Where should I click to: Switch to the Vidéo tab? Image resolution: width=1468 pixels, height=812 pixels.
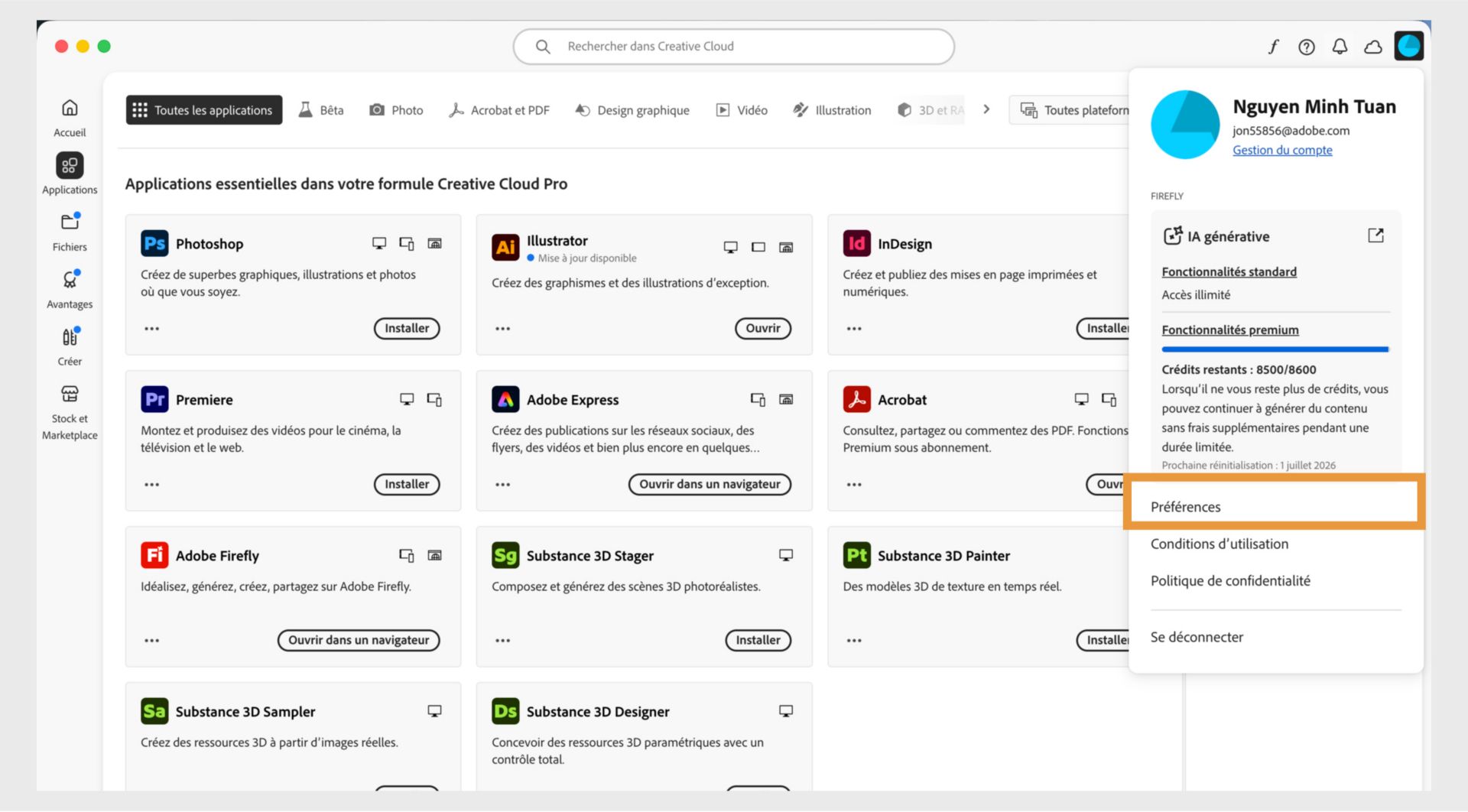(742, 110)
